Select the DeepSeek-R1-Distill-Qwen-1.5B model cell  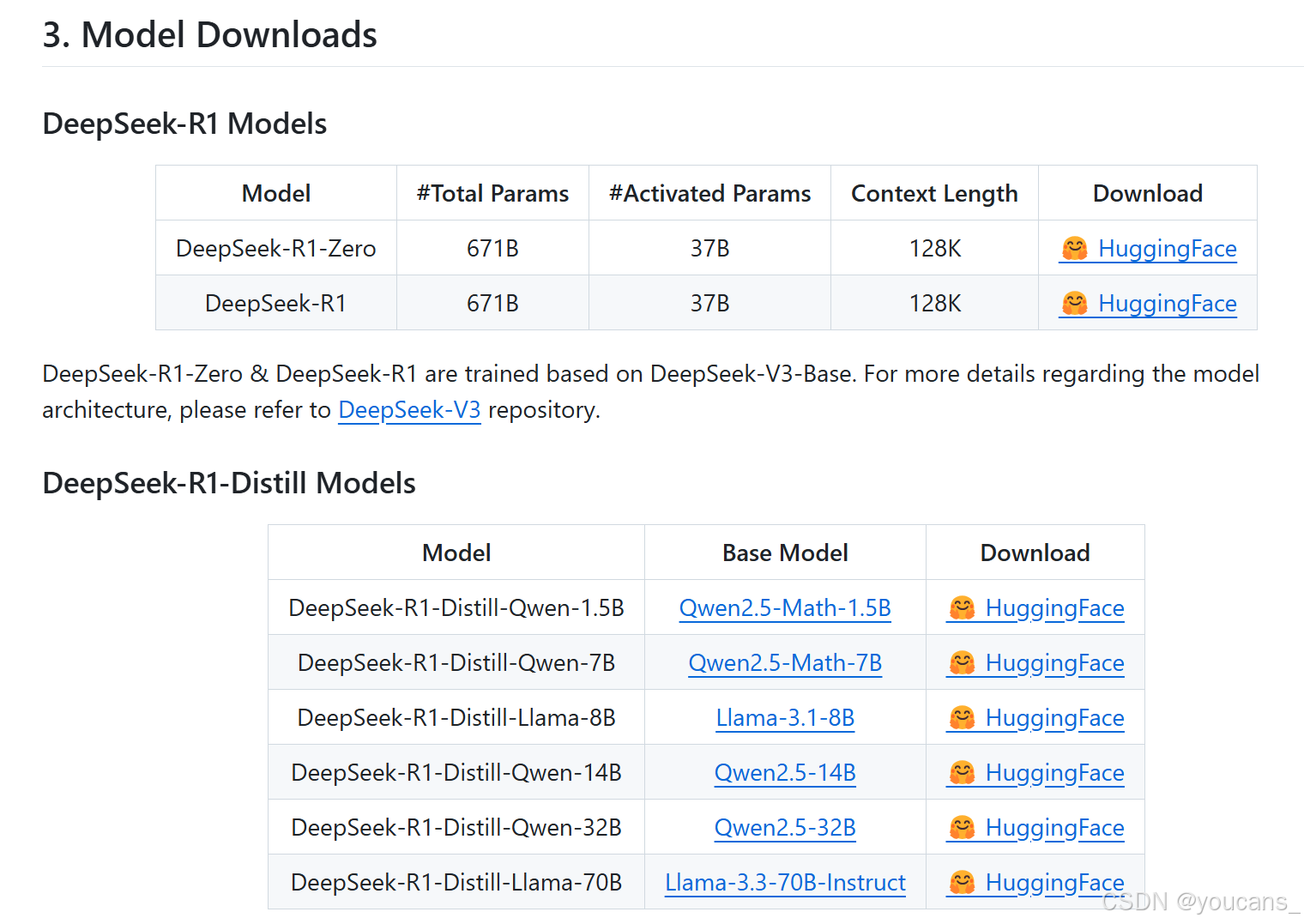pos(456,607)
